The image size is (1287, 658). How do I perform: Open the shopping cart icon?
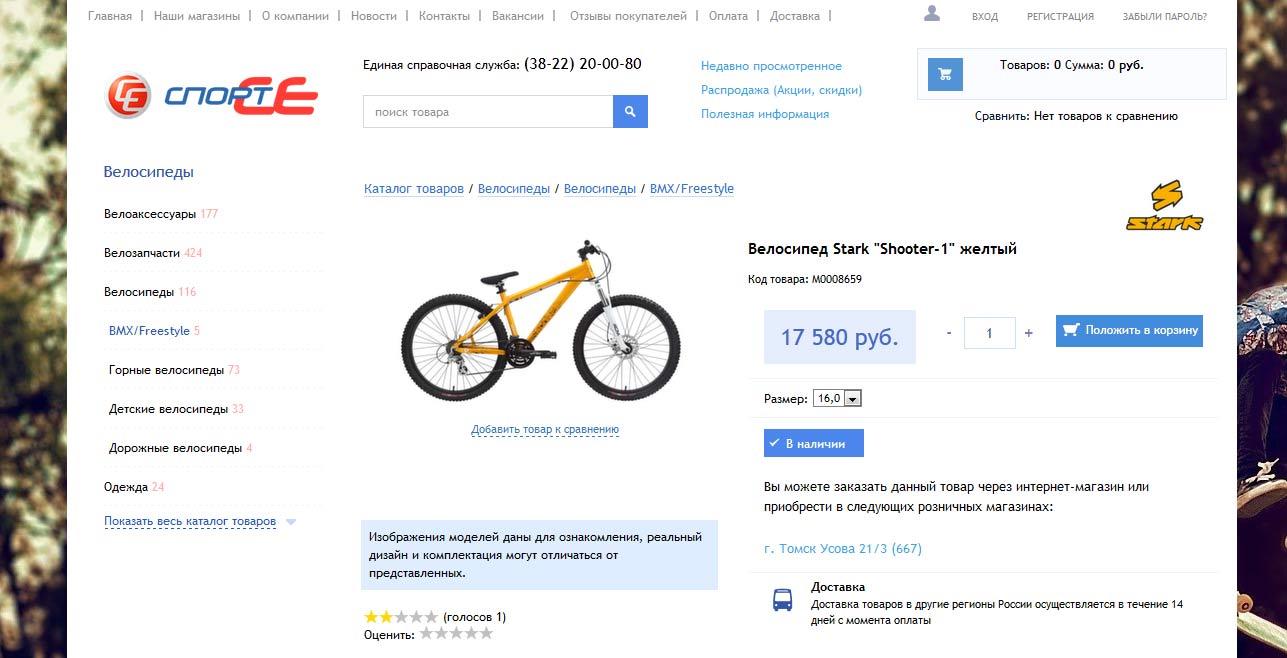[x=945, y=74]
